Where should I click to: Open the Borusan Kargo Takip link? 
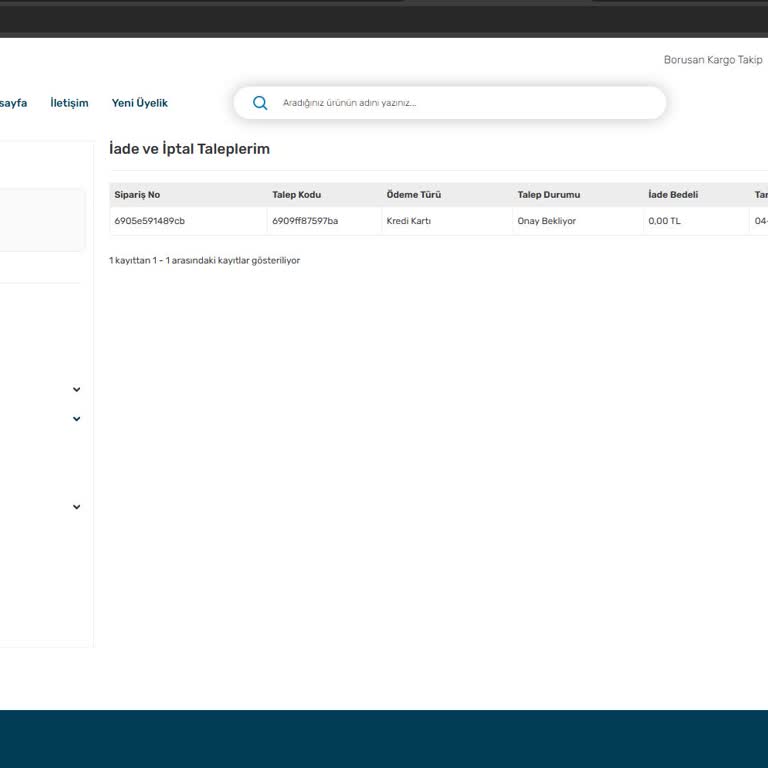712,60
